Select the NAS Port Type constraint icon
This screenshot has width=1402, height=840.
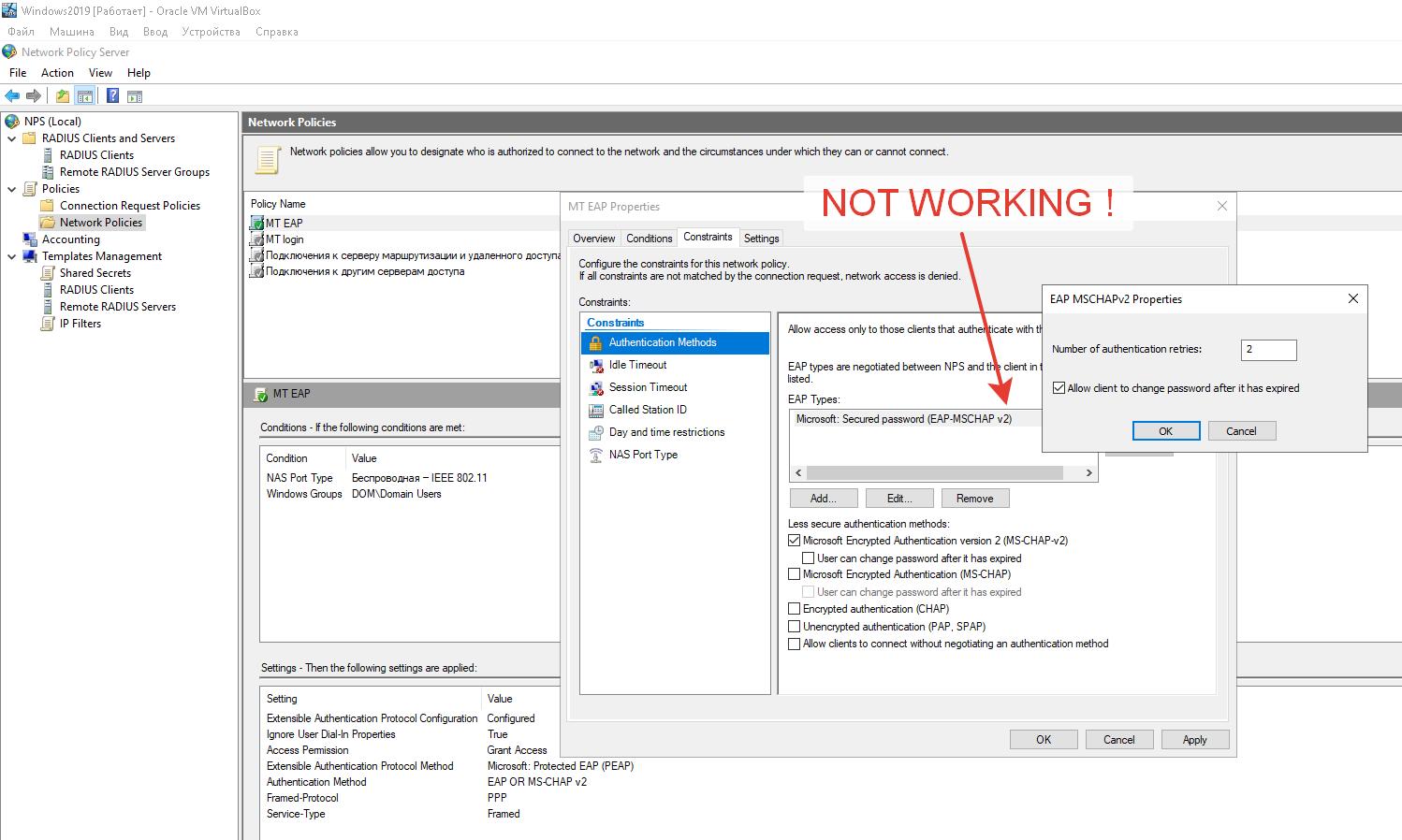595,456
